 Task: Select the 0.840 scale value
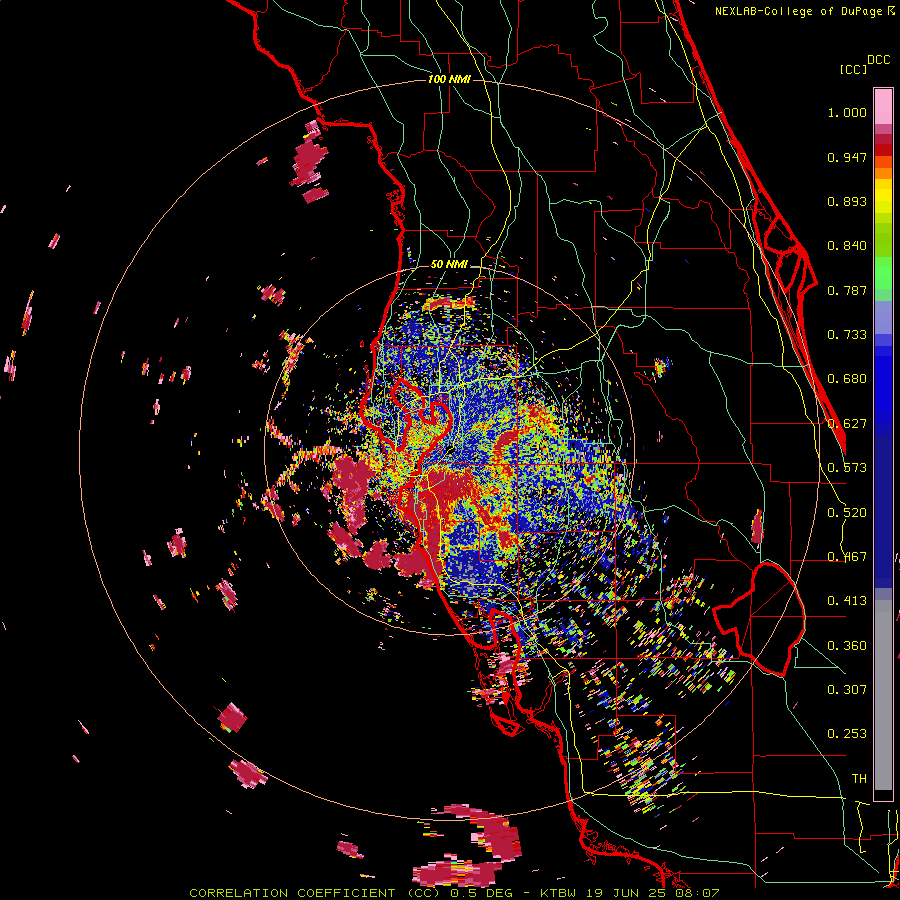pos(847,246)
